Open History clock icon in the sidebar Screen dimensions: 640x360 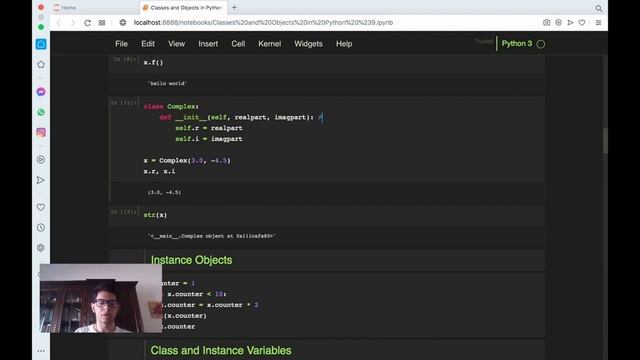click(x=41, y=227)
